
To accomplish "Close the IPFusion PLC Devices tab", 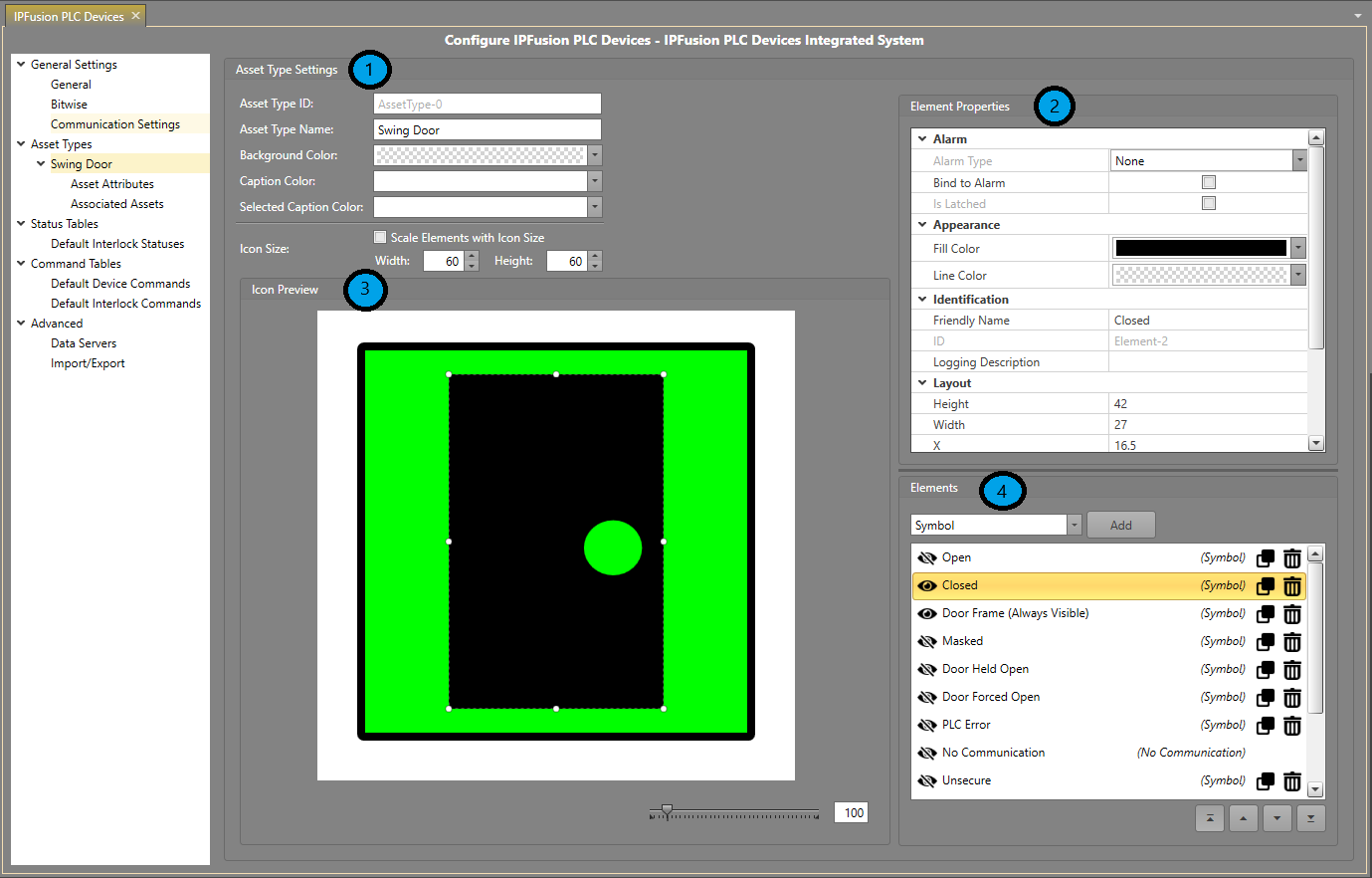I will [135, 16].
